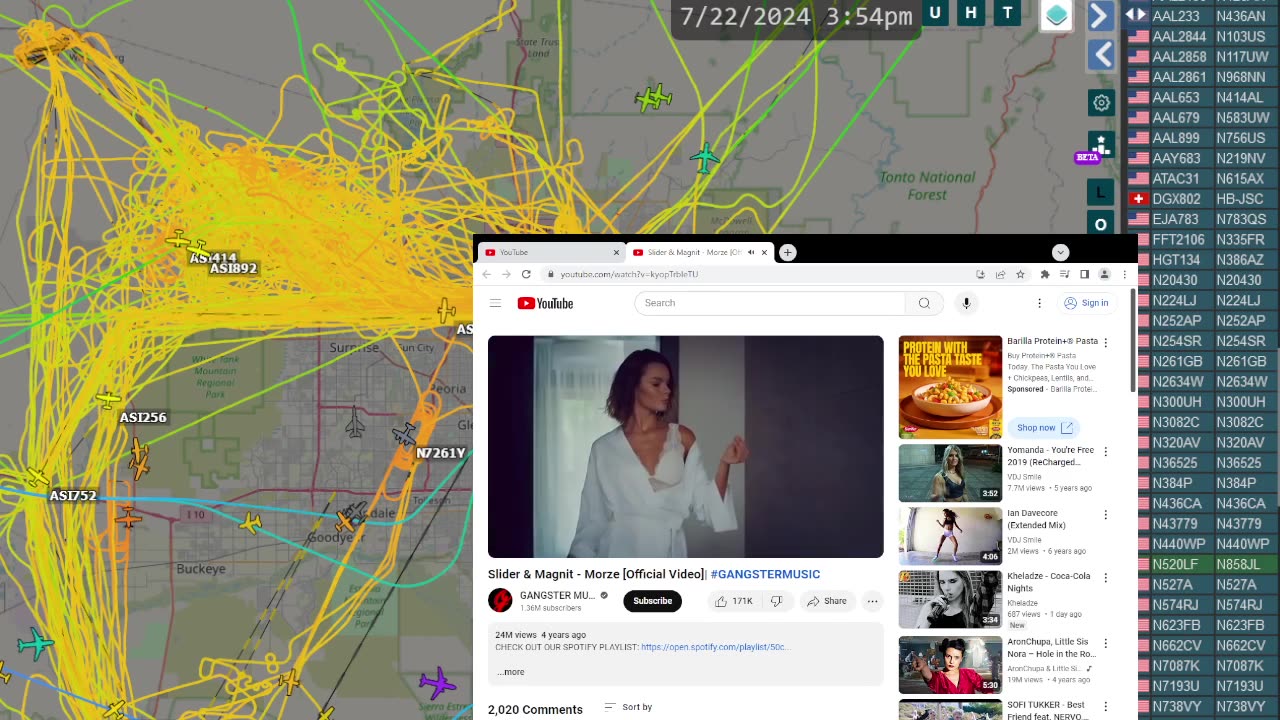Click Shop now on Barilla ad
Screen dimensions: 1280x720
tap(1043, 428)
